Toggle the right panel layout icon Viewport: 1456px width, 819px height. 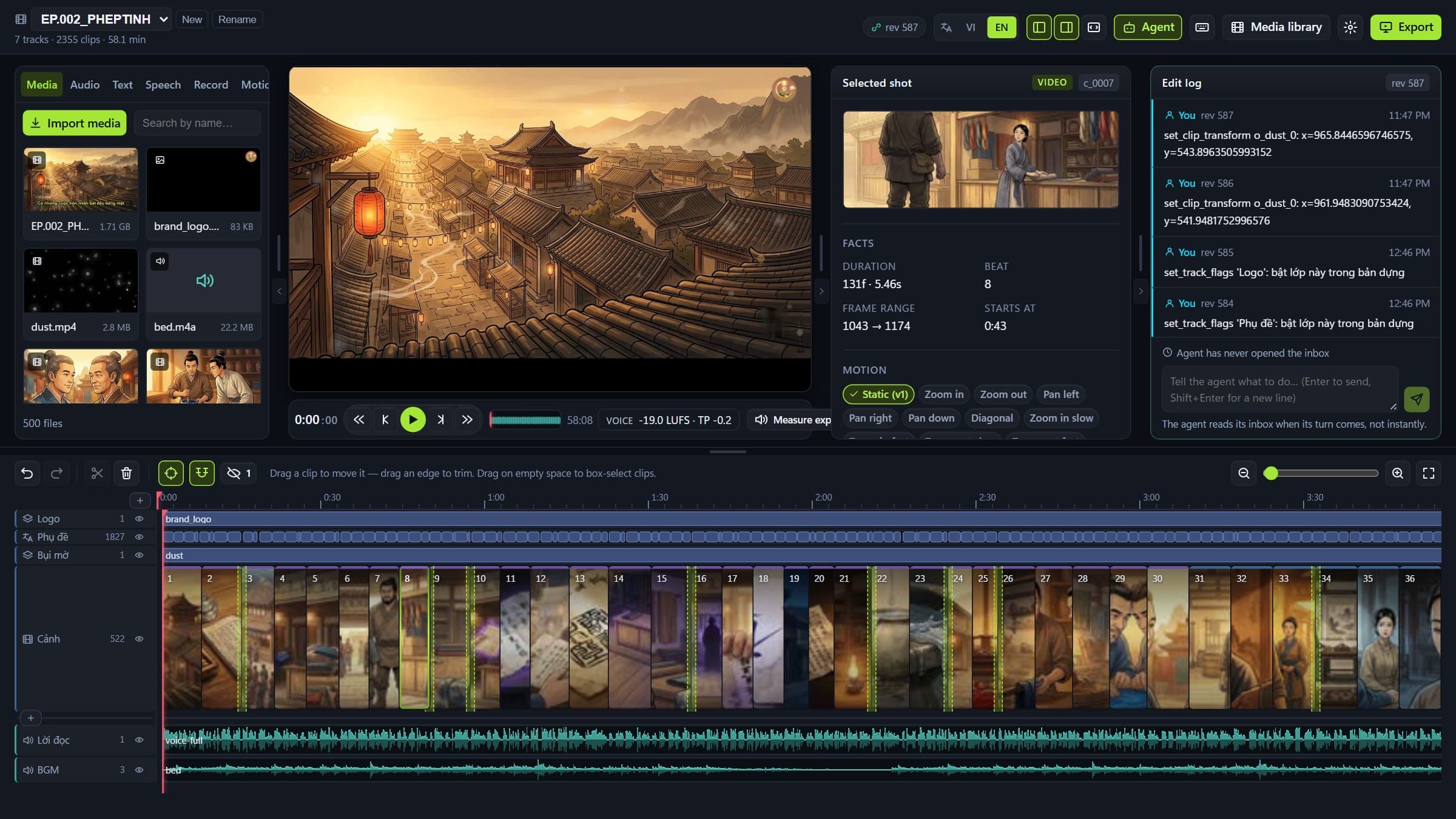coord(1066,27)
